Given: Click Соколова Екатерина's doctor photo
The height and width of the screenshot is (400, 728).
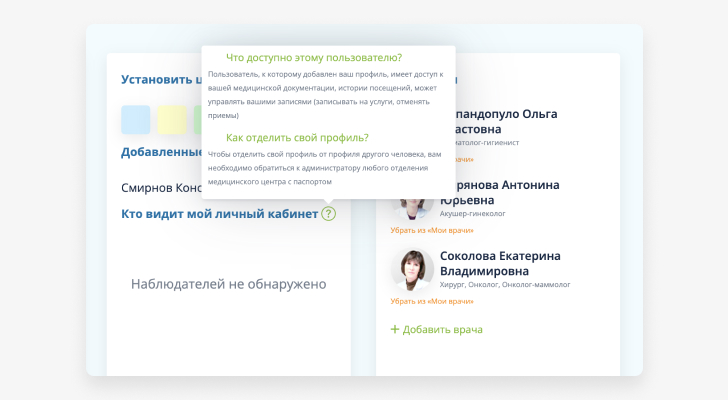Looking at the screenshot, I should tap(411, 270).
